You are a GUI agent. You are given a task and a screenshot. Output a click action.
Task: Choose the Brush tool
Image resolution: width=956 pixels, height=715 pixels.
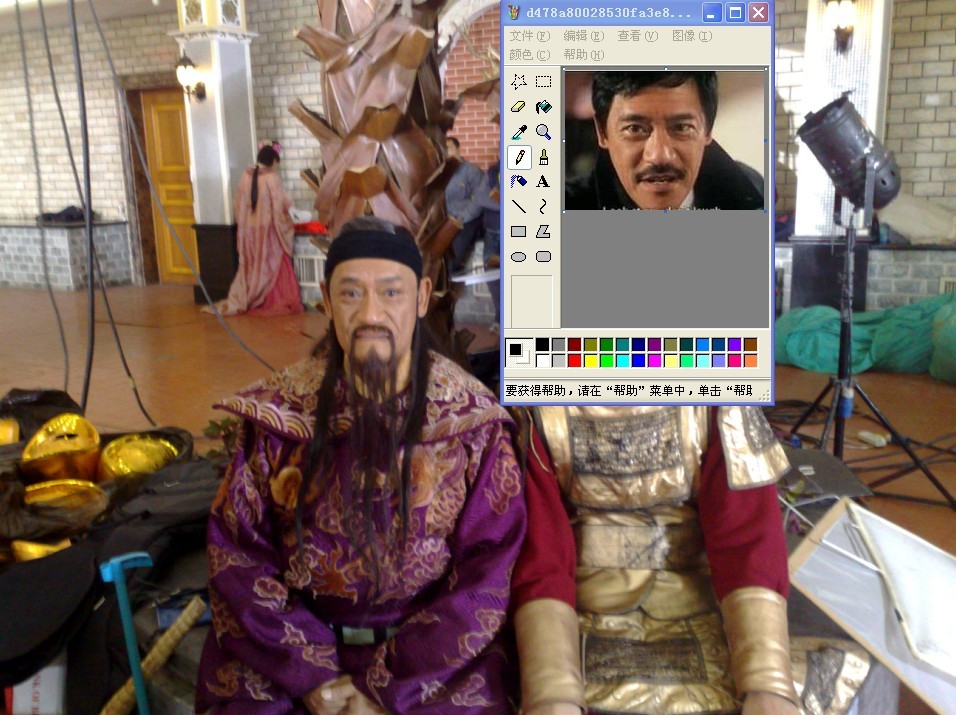pos(543,157)
